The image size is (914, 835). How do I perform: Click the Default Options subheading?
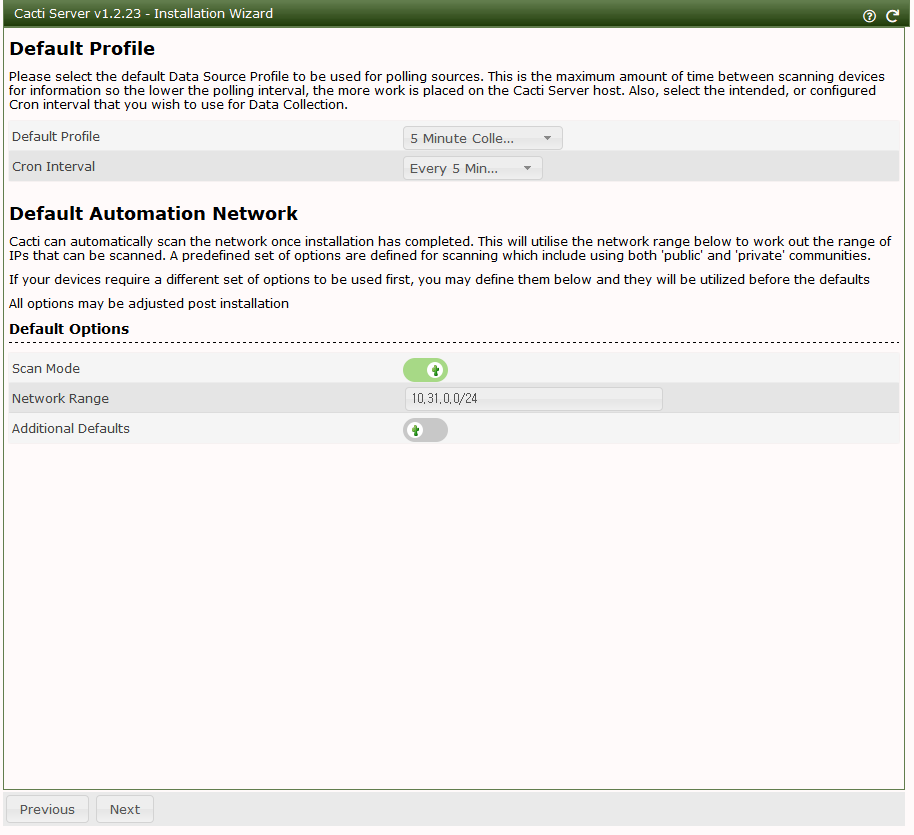69,329
